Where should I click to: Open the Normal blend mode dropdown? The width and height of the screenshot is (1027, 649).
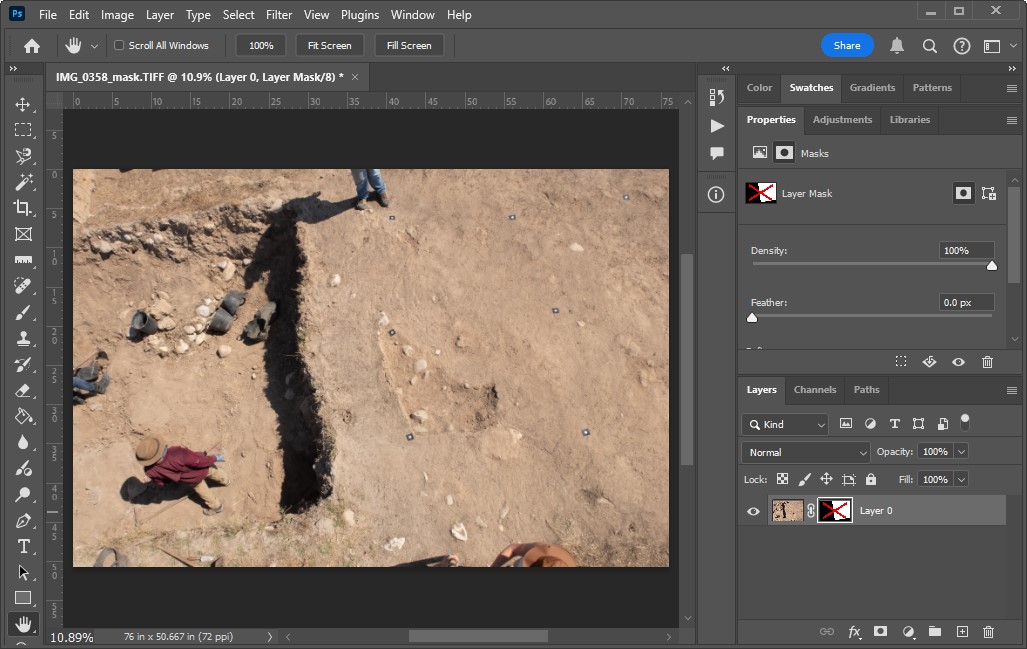coord(806,452)
